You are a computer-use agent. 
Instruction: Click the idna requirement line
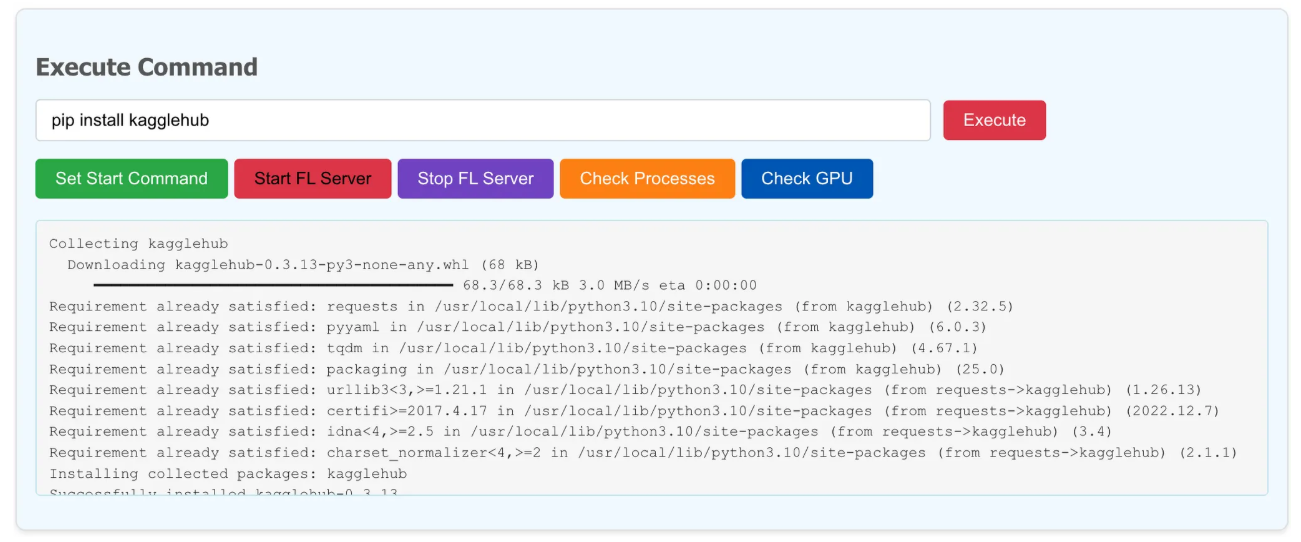(x=580, y=432)
